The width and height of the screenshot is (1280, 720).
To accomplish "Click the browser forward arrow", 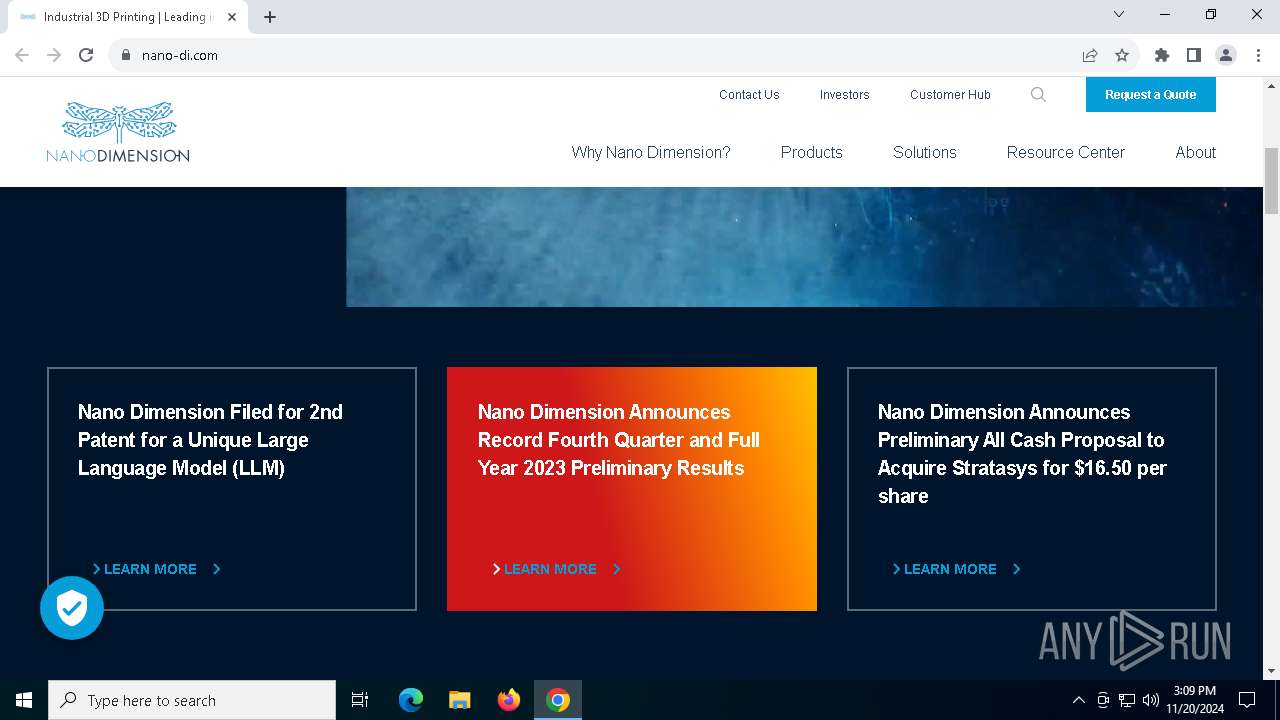I will [x=54, y=55].
